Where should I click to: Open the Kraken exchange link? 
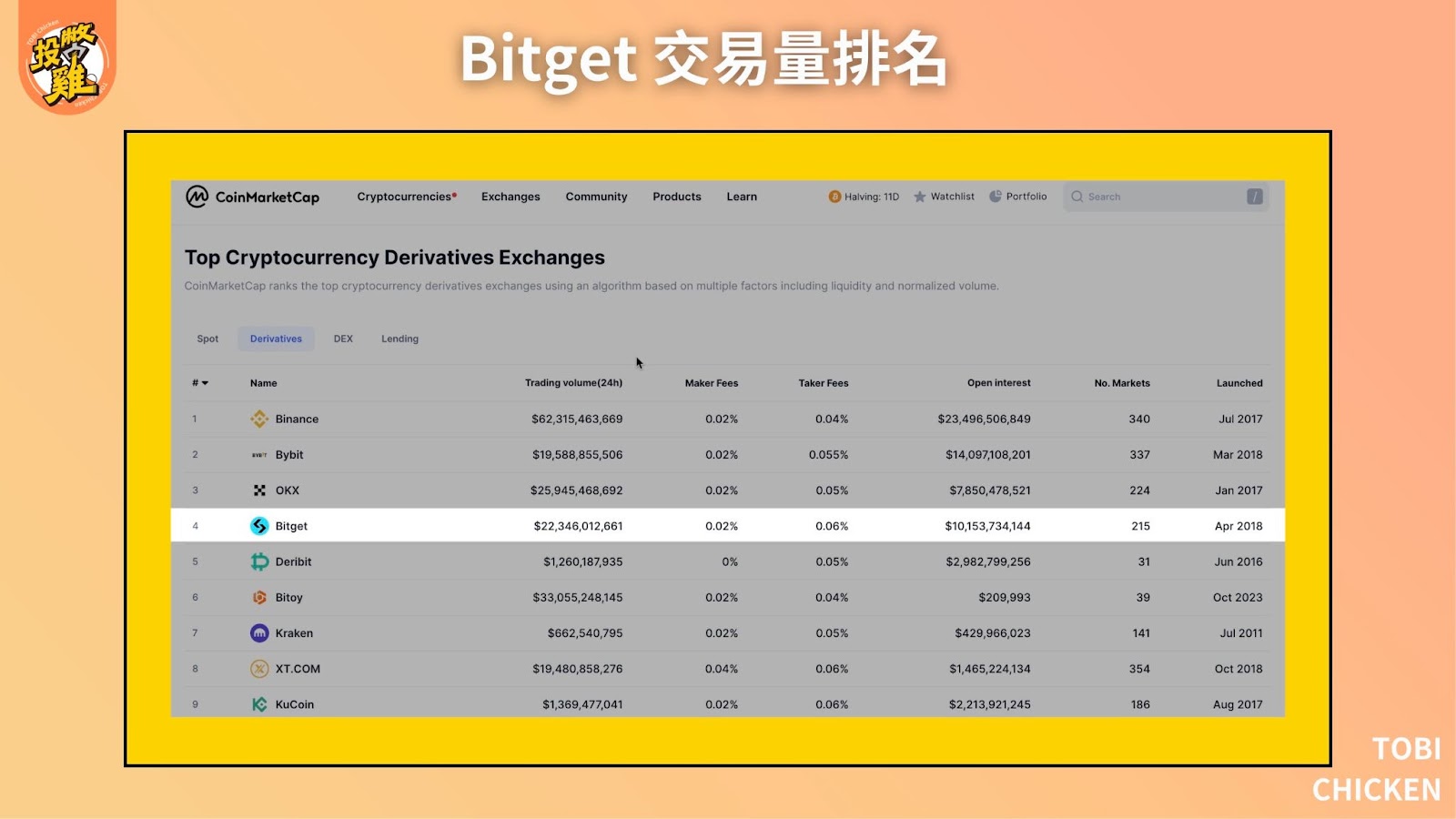[x=294, y=633]
